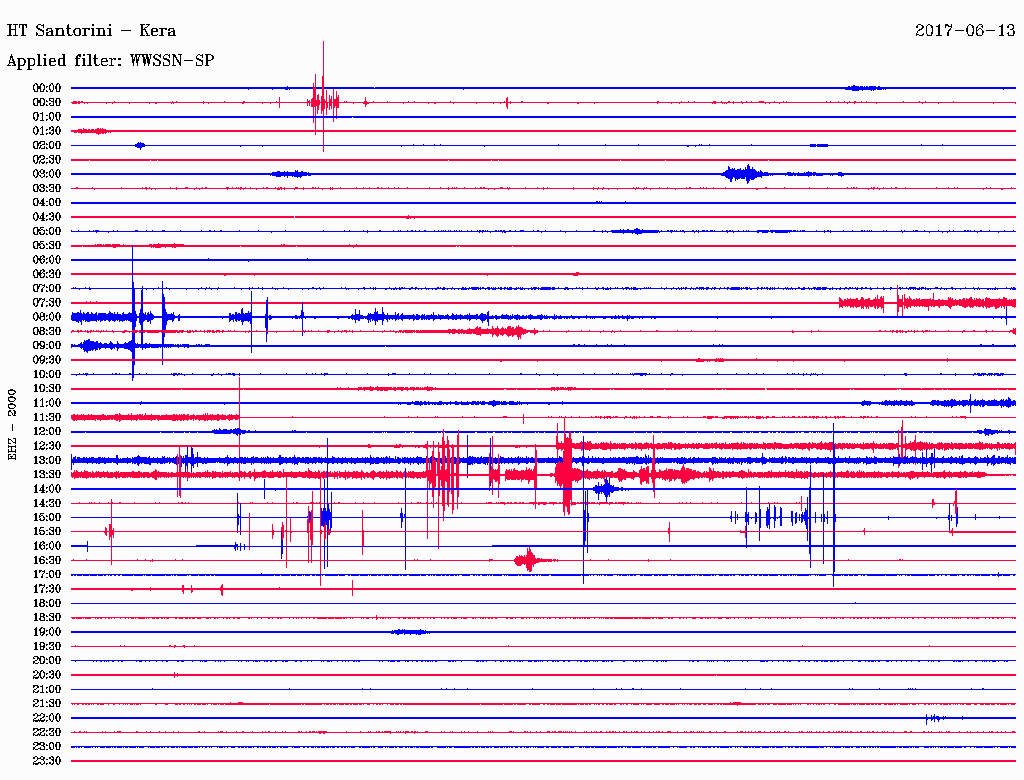
Task: Select the 19:00 time label
Action: [47, 632]
